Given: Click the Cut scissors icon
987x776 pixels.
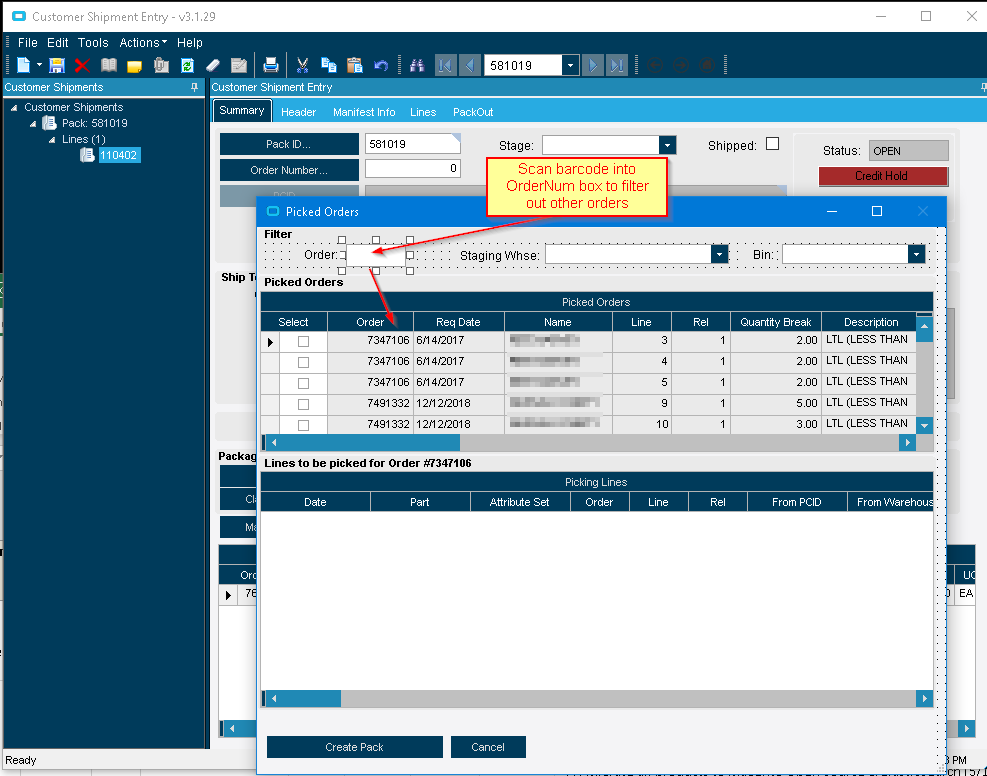Looking at the screenshot, I should pyautogui.click(x=302, y=65).
